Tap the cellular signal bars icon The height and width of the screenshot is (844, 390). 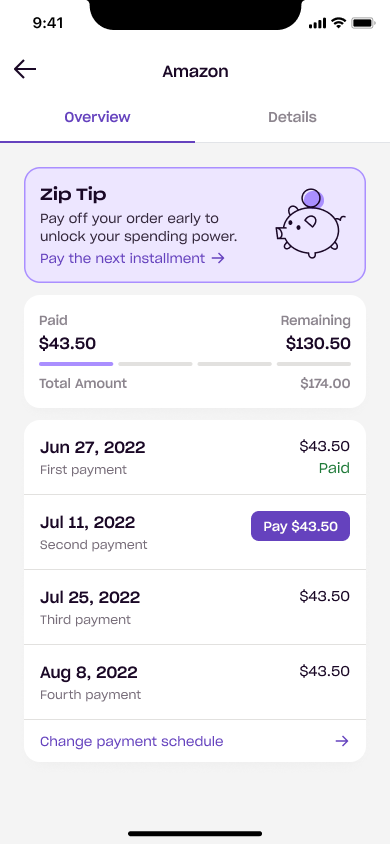pos(317,23)
